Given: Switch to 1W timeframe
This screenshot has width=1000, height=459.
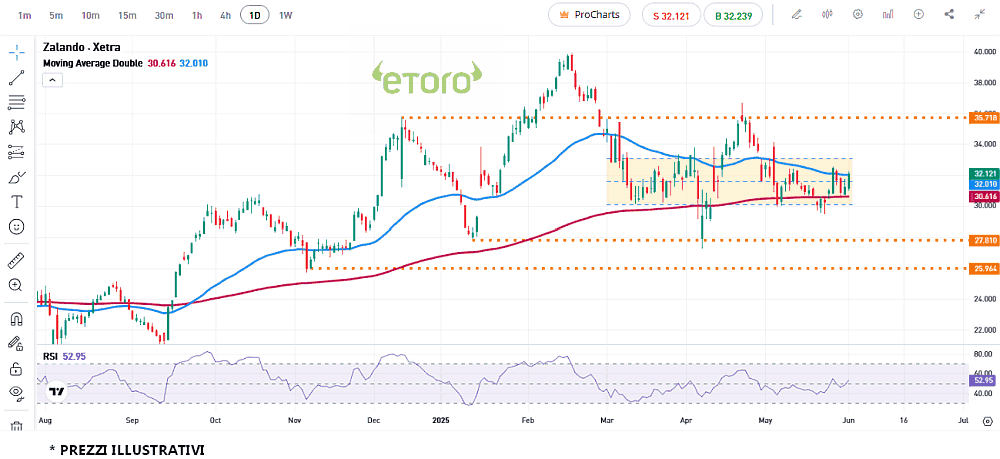Looking at the screenshot, I should (x=286, y=15).
